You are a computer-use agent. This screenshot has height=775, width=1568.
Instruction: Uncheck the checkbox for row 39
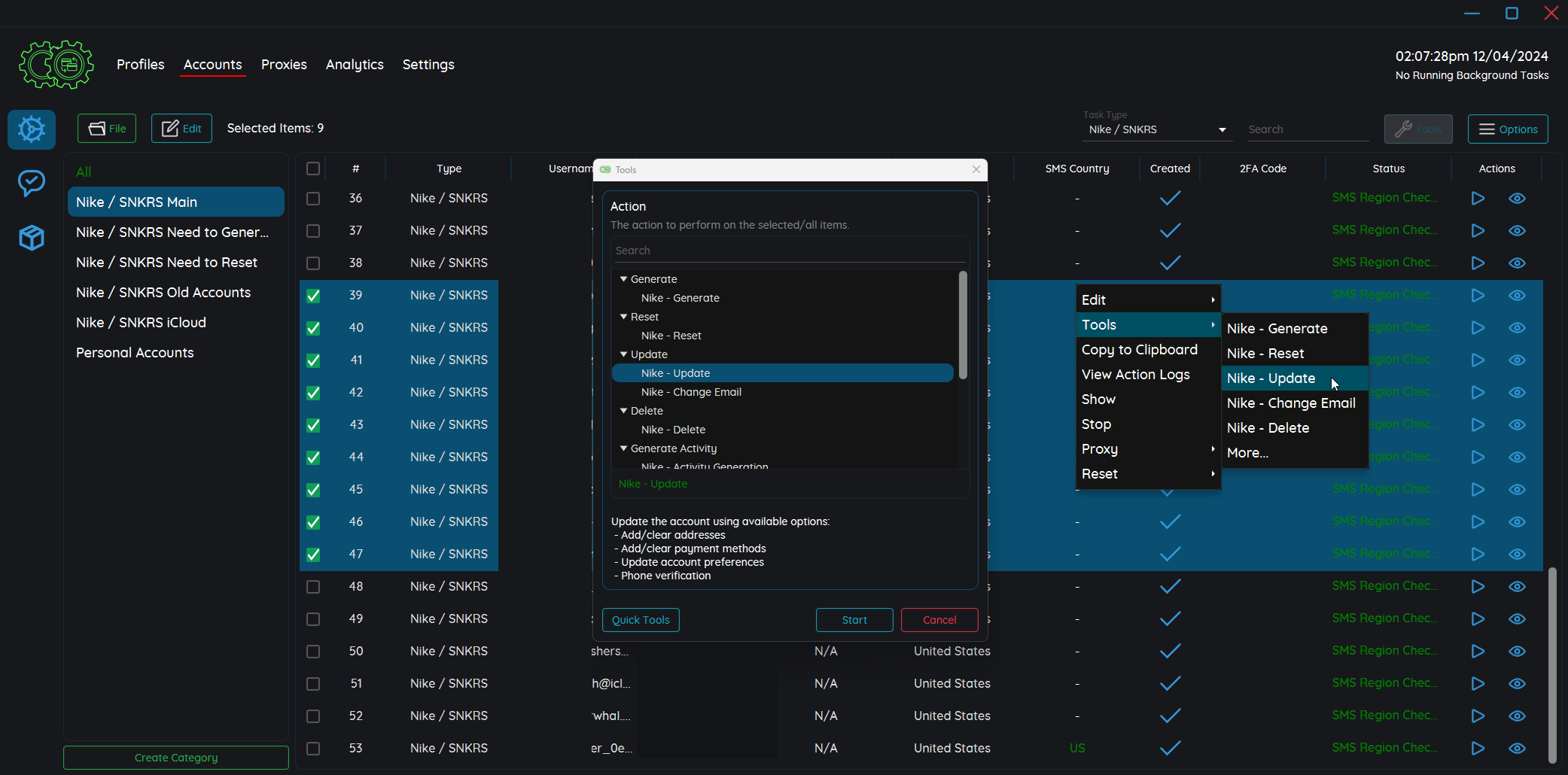click(x=313, y=296)
